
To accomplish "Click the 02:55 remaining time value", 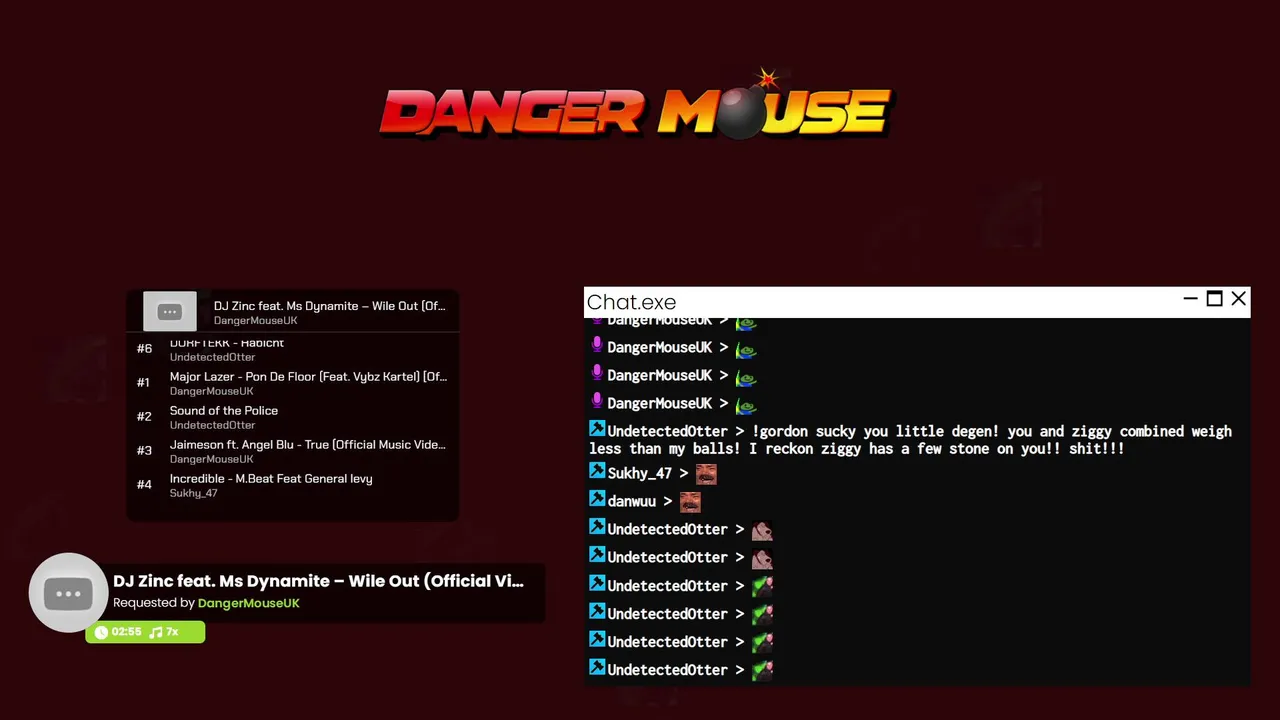I will point(126,632).
